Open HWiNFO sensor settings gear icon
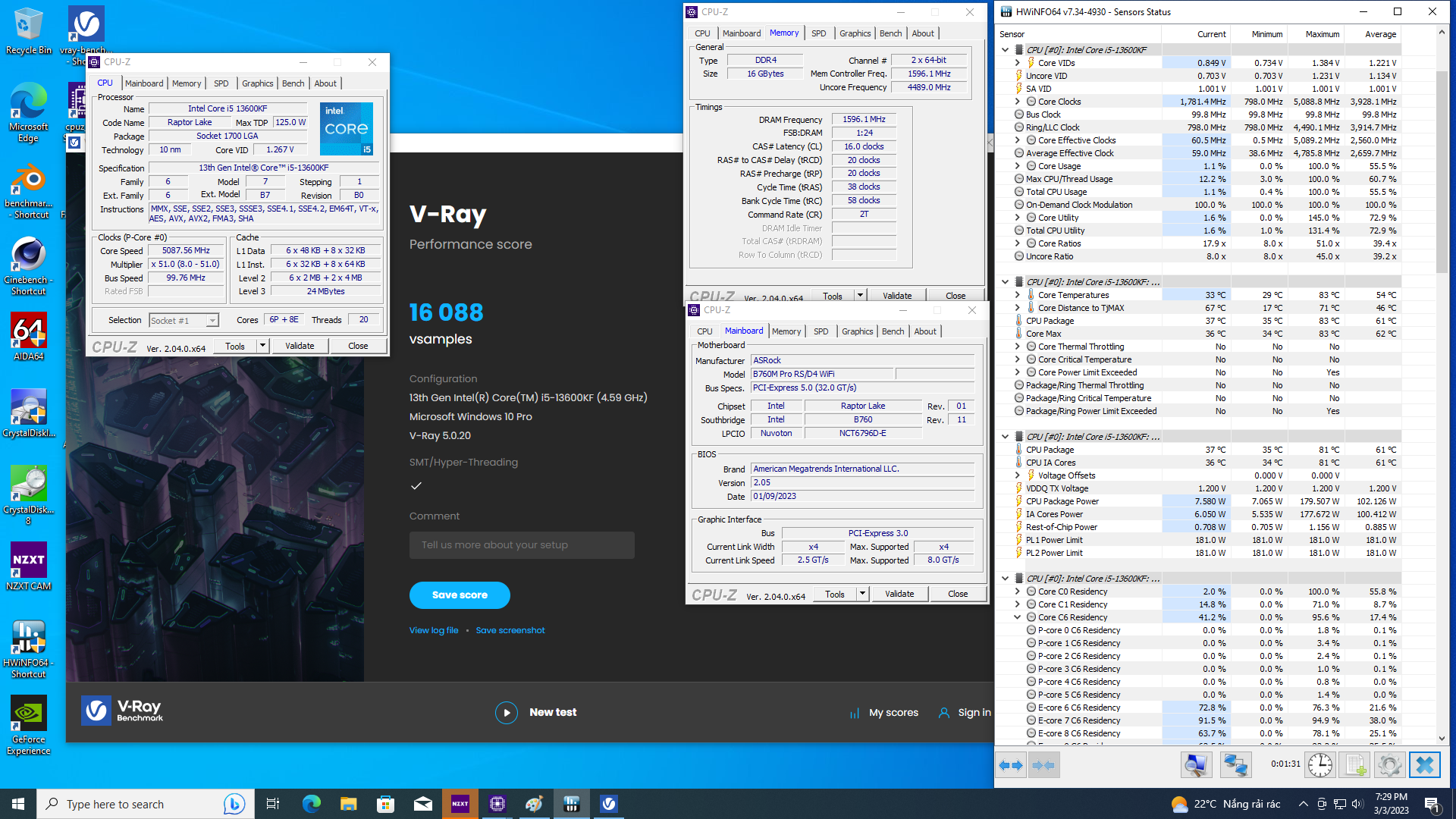The image size is (1456, 819). coord(1389,765)
